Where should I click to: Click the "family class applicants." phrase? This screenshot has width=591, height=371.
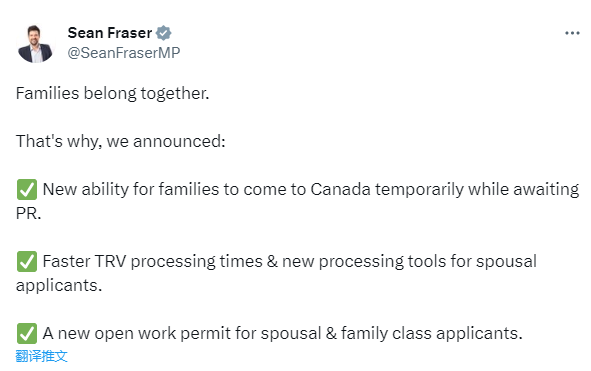[x=432, y=333]
